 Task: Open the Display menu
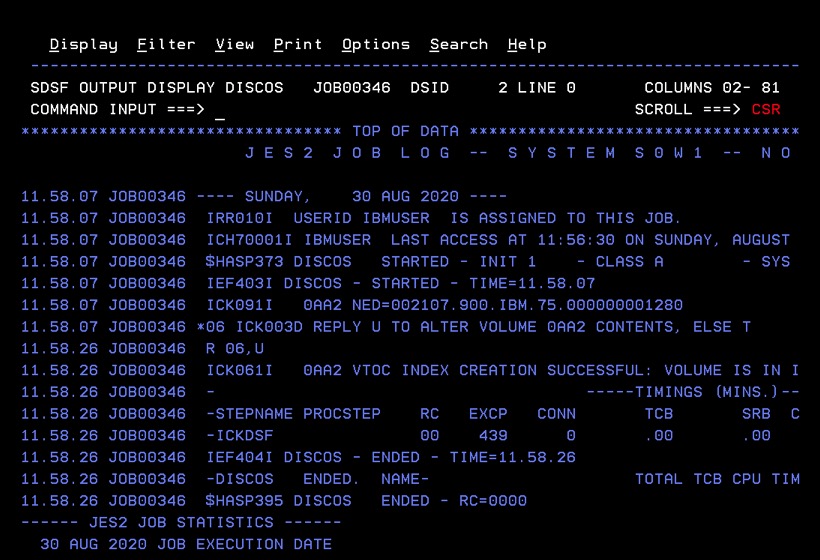tap(84, 45)
